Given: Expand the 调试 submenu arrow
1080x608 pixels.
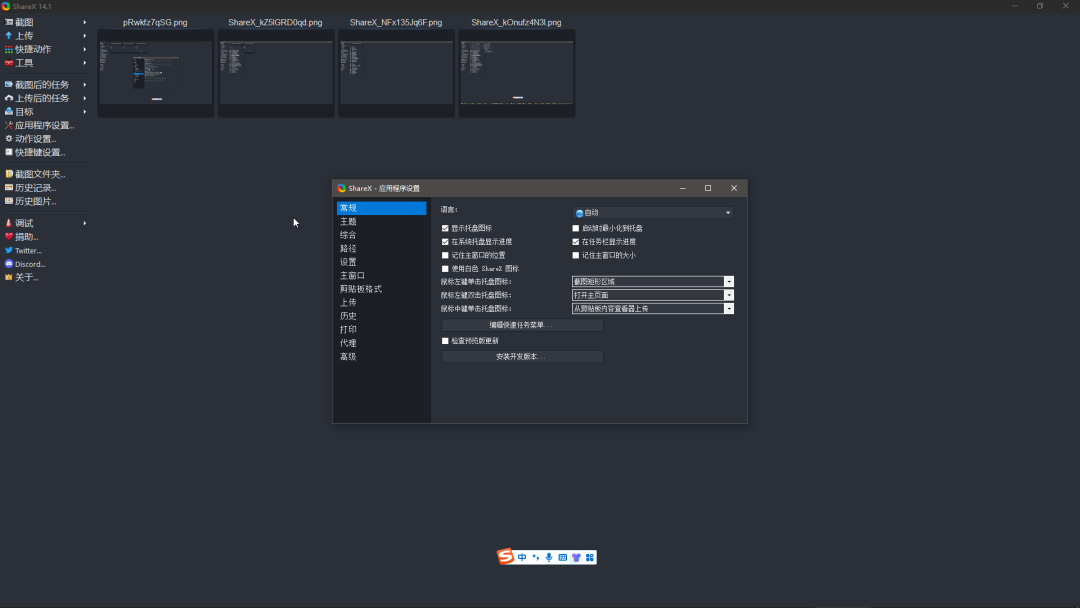Looking at the screenshot, I should coord(85,223).
